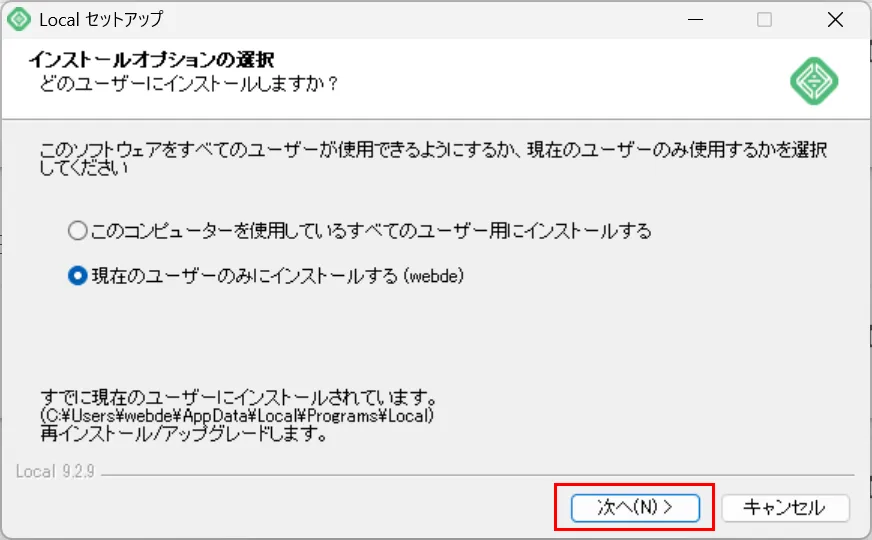Click the Local セットアップ window title text

point(100,19)
